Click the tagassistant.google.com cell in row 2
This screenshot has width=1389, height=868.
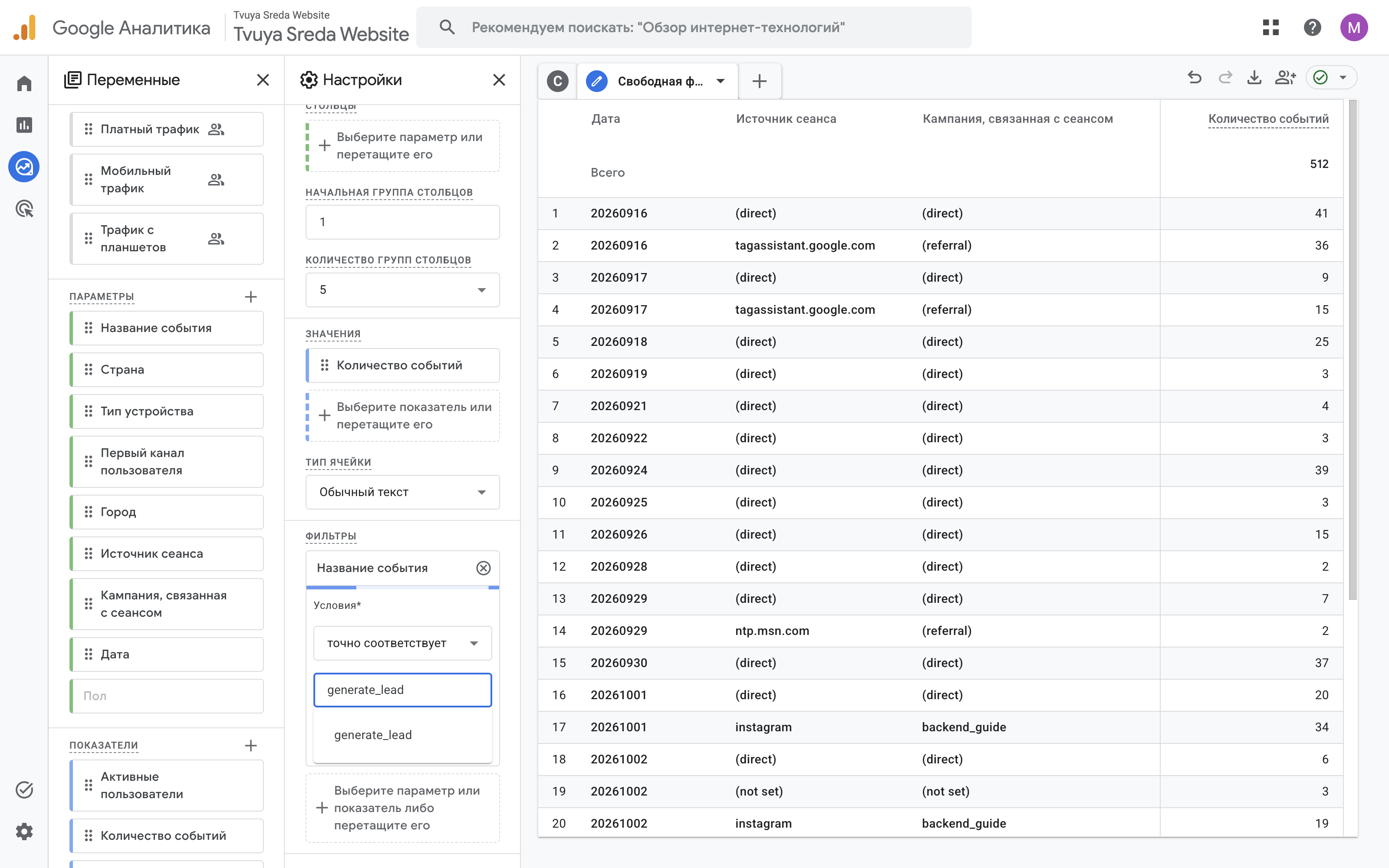point(805,245)
